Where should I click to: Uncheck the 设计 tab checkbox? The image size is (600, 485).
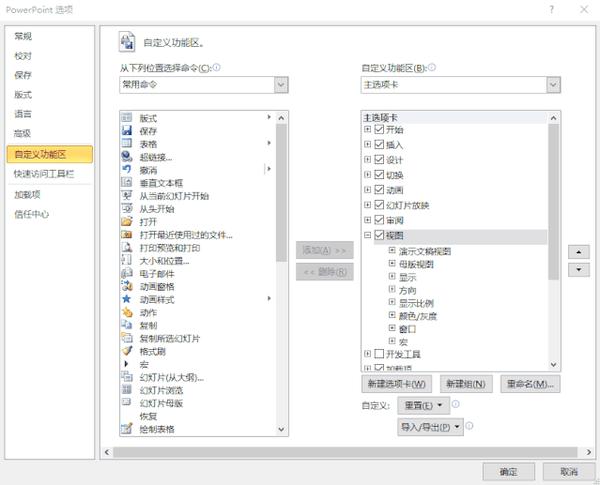(379, 159)
